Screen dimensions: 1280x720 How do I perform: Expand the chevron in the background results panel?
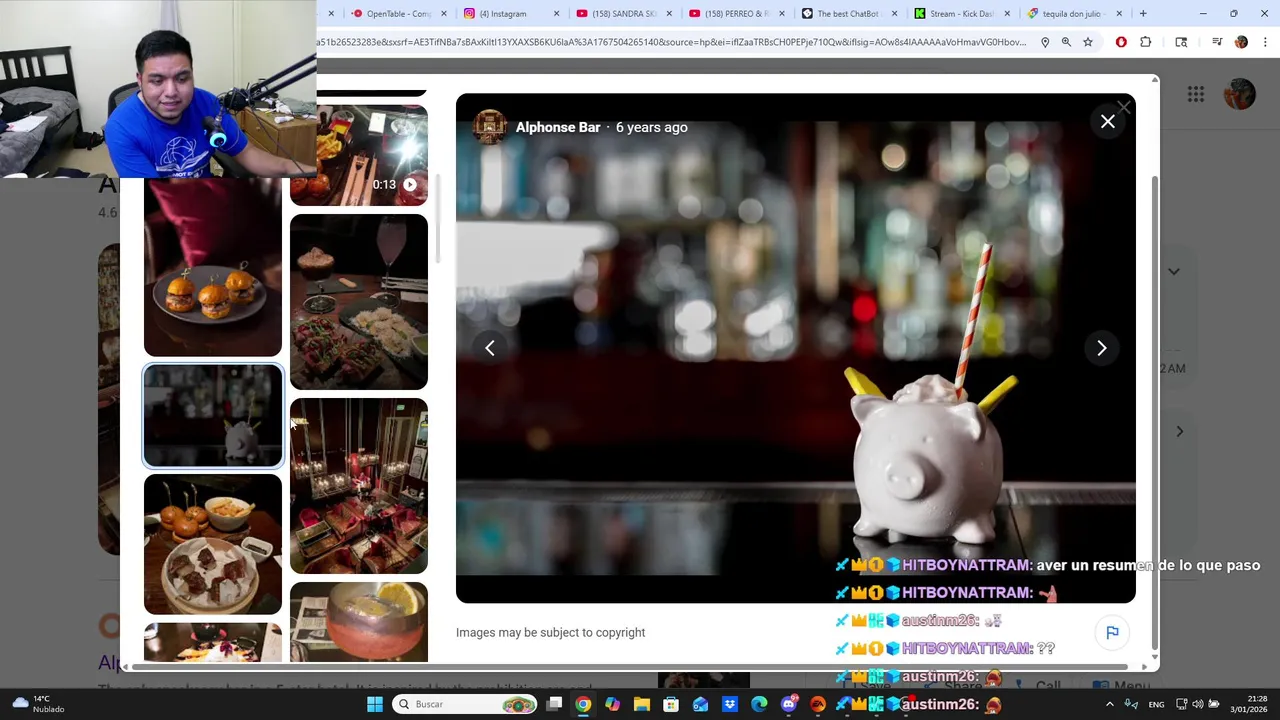1174,271
